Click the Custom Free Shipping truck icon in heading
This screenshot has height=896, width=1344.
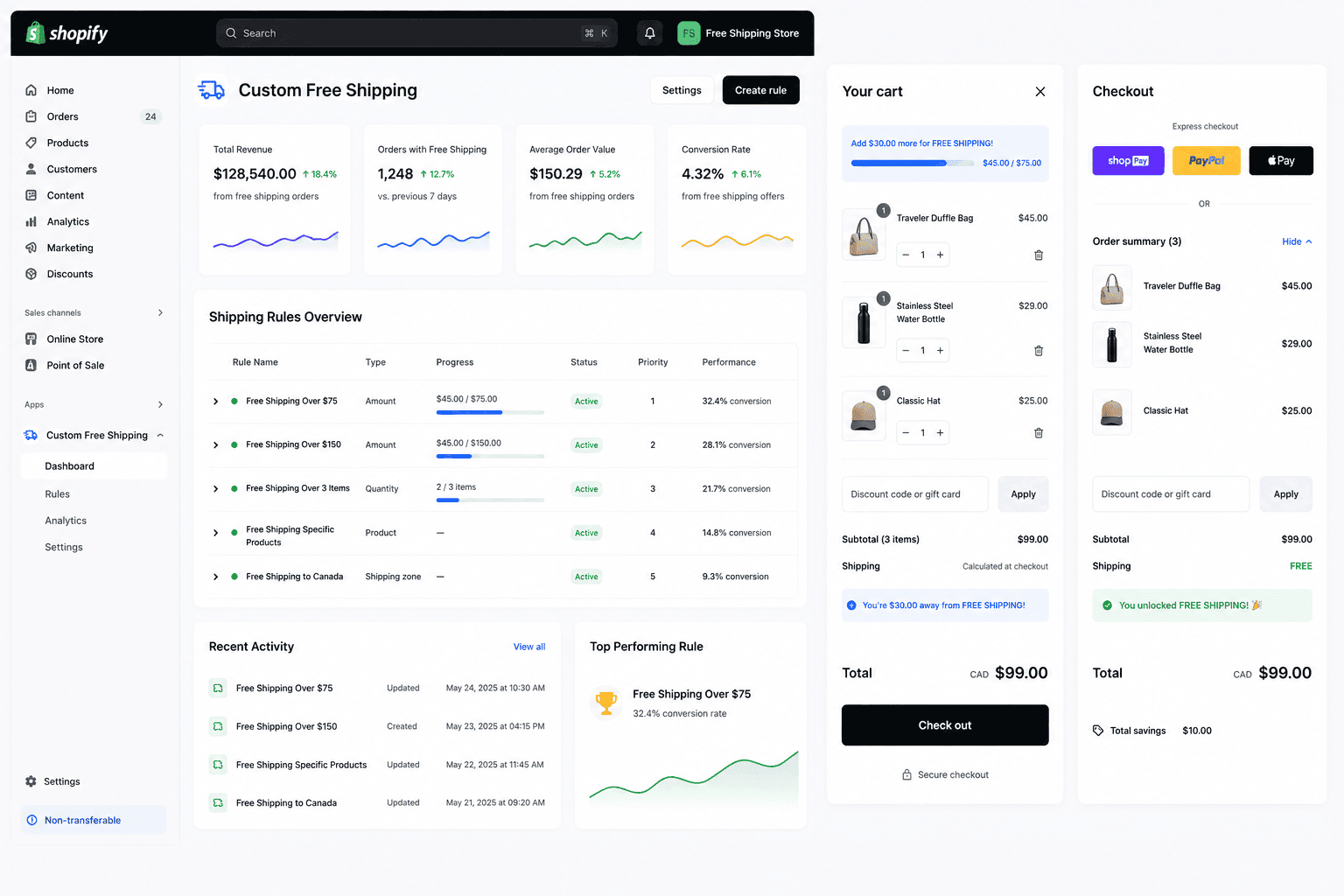(212, 90)
